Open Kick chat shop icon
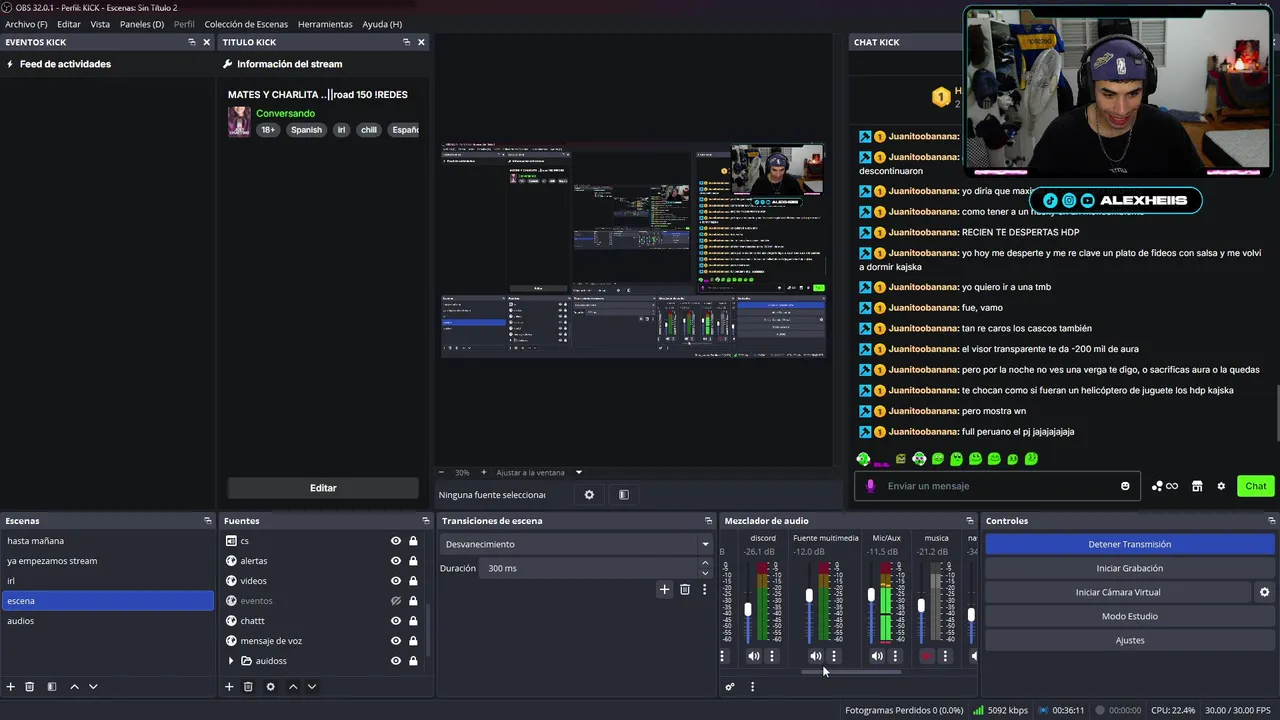Viewport: 1280px width, 720px height. [x=1197, y=486]
